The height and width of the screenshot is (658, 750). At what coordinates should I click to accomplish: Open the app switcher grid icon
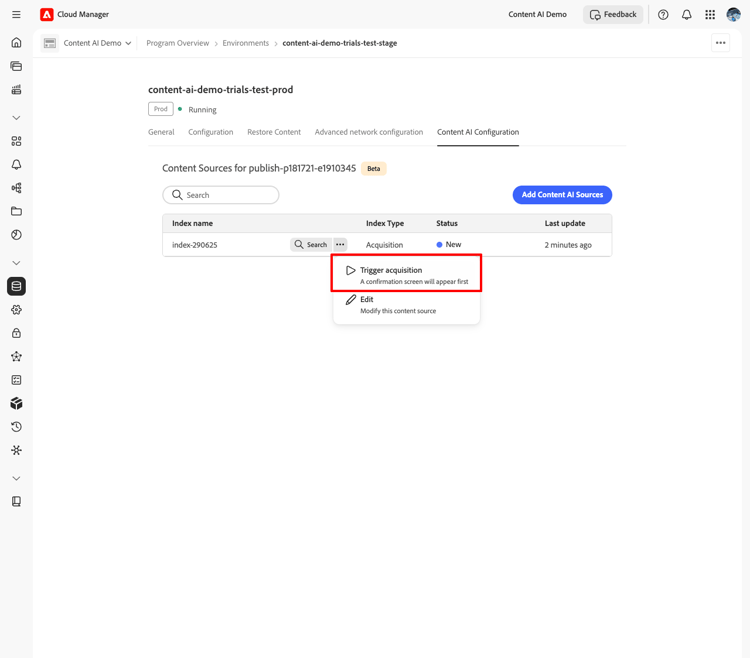tap(710, 15)
